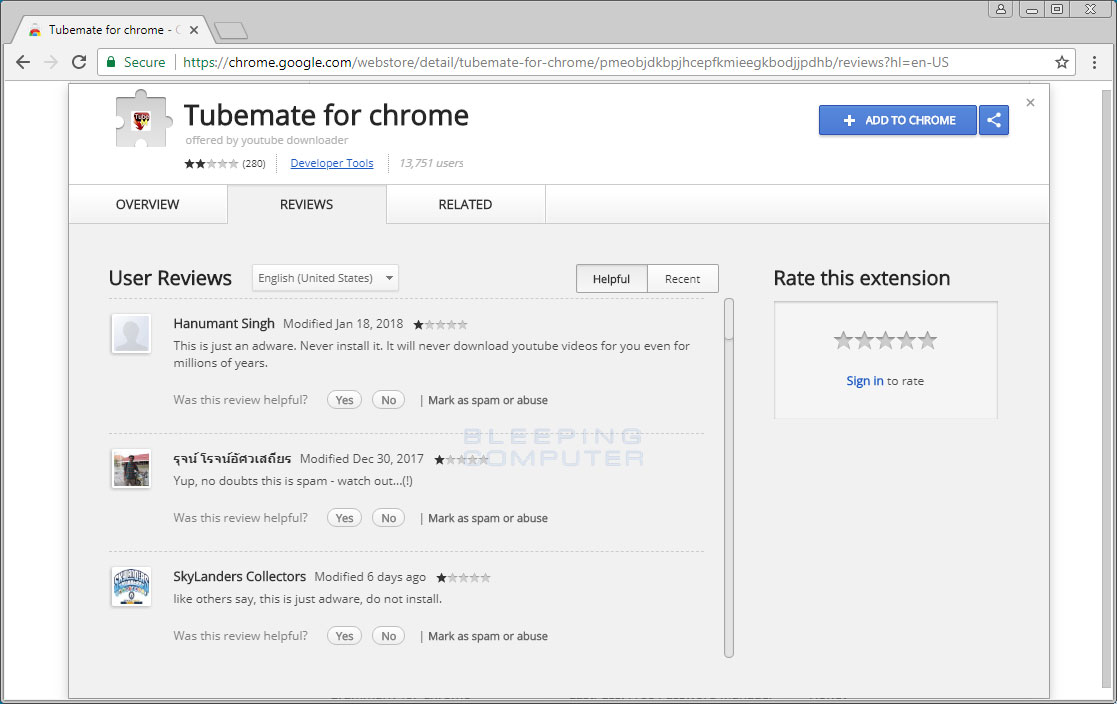Click Add to Chrome button
This screenshot has width=1117, height=704.
[x=898, y=120]
